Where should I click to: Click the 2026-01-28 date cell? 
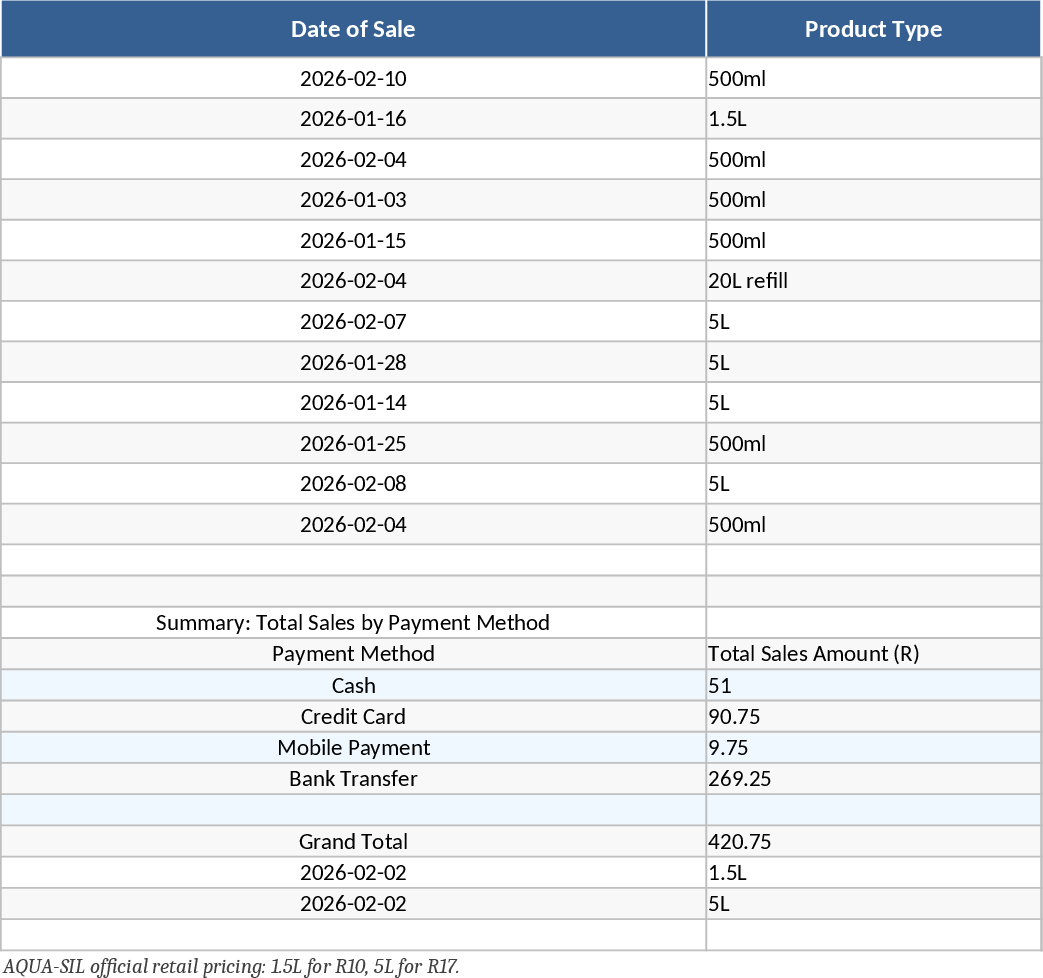353,363
